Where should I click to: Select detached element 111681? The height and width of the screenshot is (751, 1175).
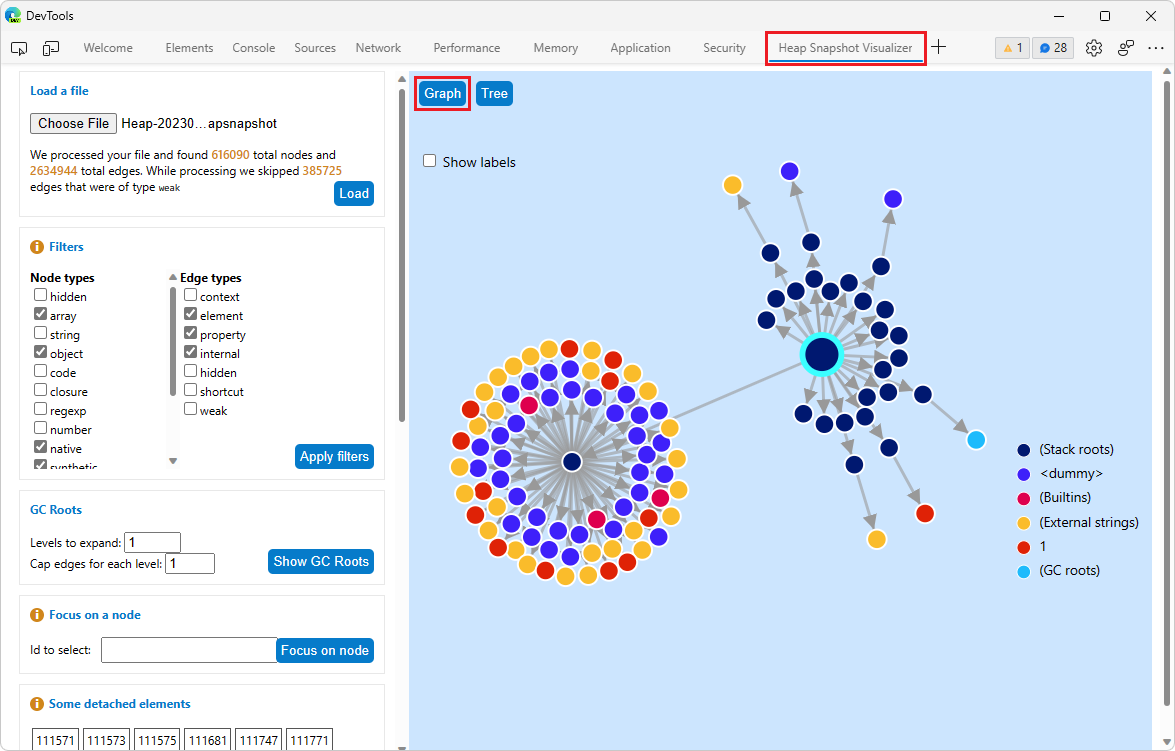208,740
